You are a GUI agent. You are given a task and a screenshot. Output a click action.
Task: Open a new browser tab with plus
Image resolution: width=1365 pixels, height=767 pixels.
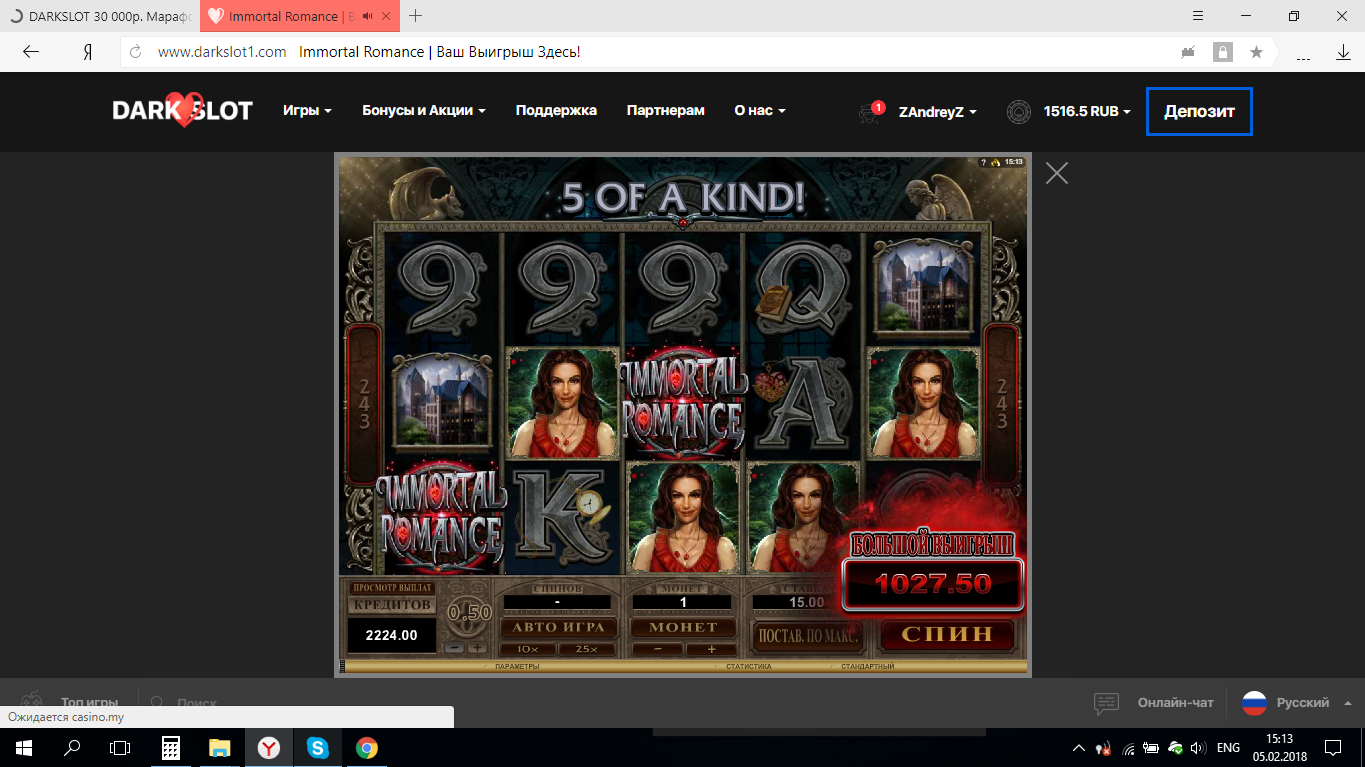pyautogui.click(x=416, y=16)
